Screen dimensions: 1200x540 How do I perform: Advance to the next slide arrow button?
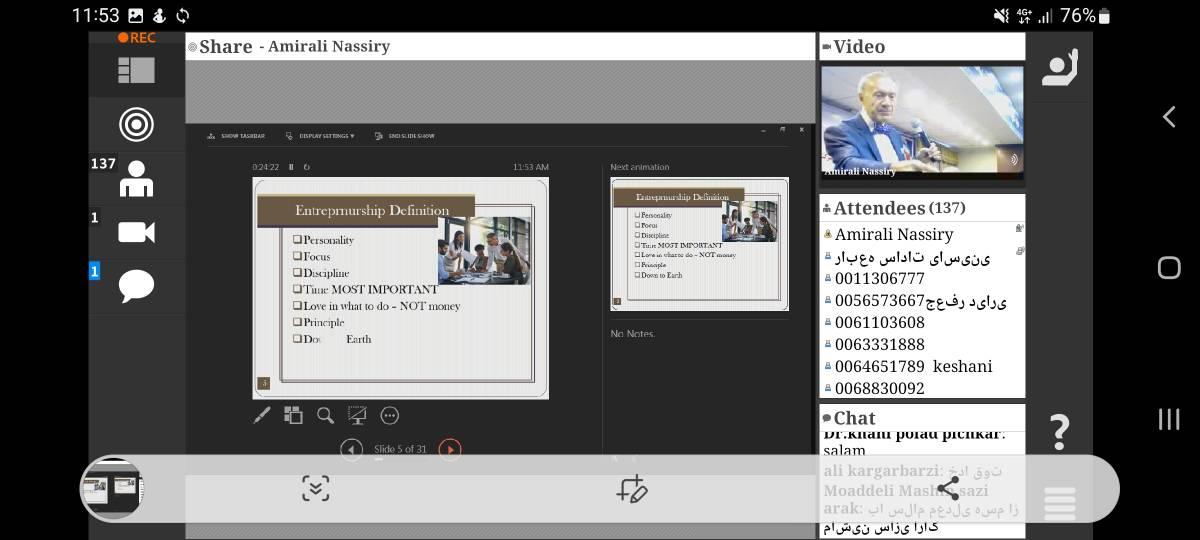click(x=450, y=449)
